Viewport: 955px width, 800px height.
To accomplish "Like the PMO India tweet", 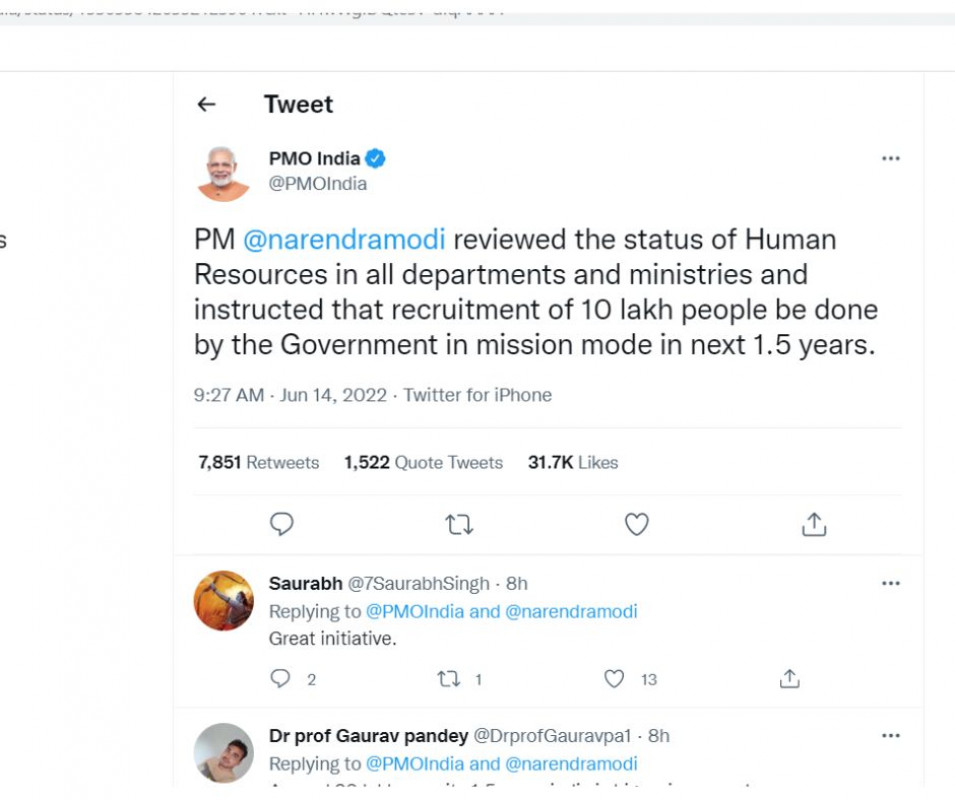I will point(636,524).
